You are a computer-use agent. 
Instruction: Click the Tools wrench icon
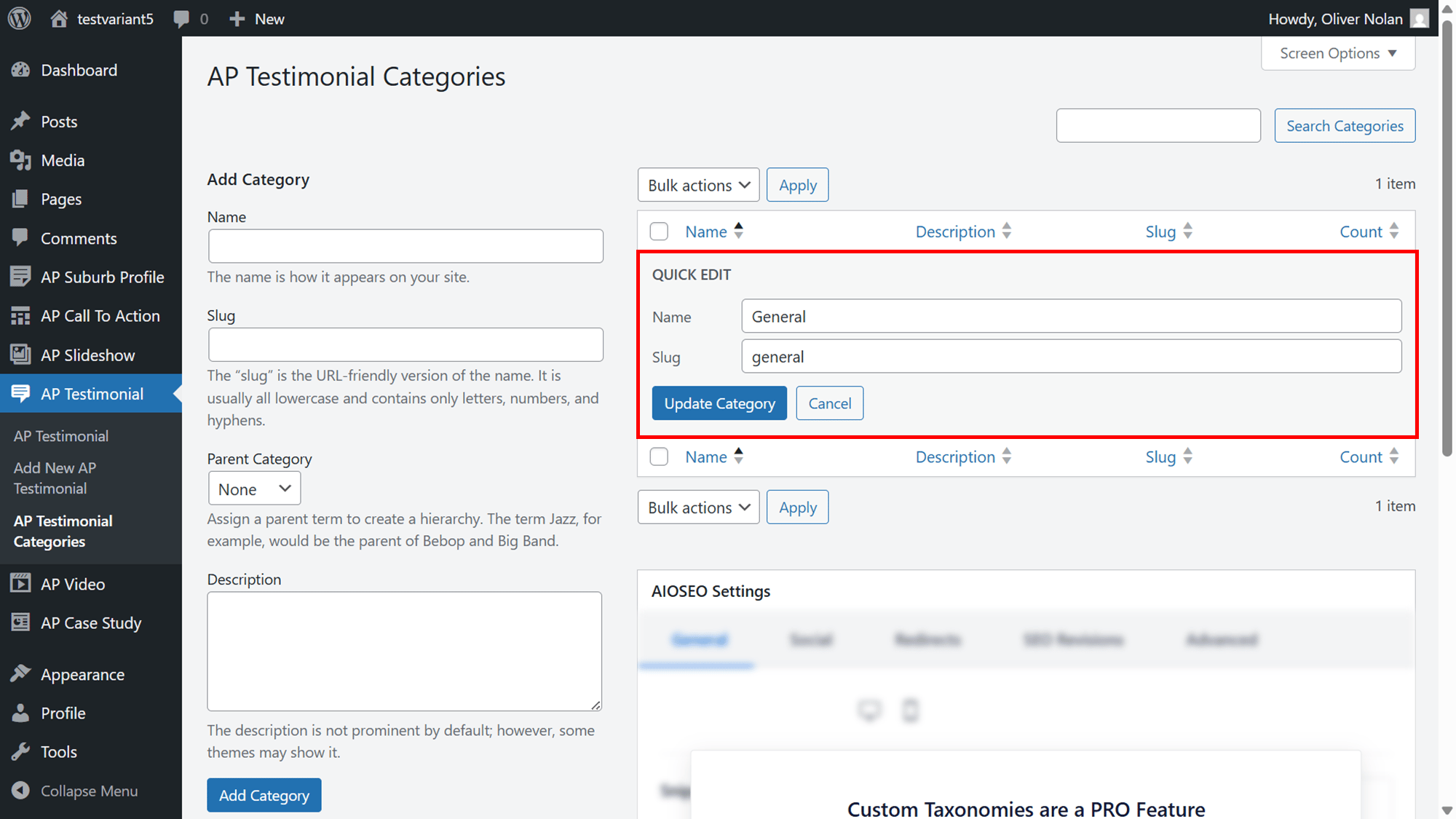click(20, 751)
